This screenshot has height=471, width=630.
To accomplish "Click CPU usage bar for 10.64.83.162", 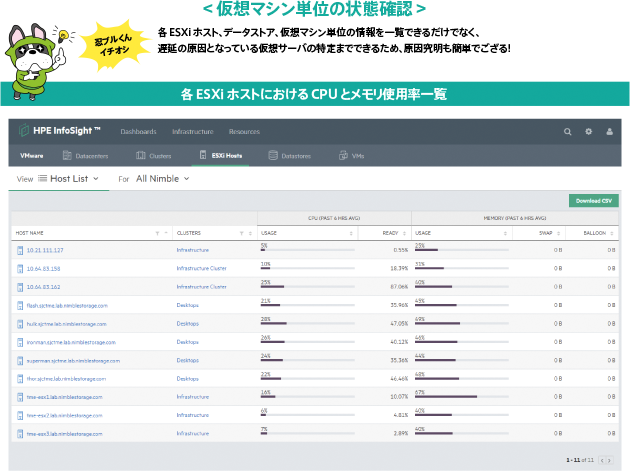I will 308,287.
